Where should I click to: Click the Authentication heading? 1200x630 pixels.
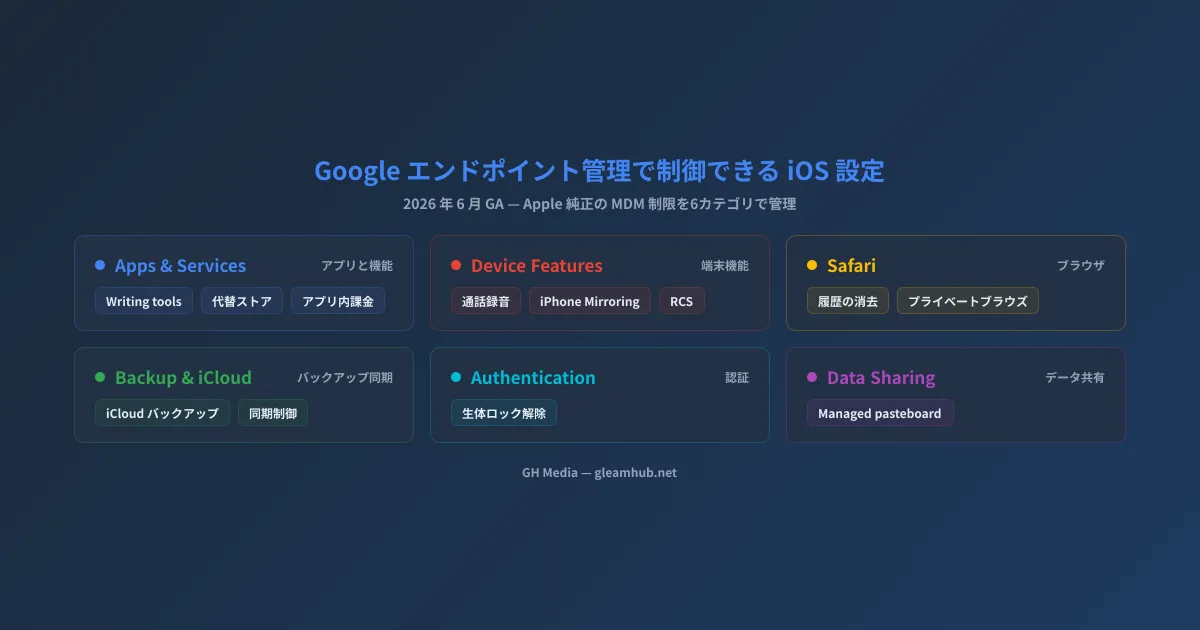[533, 378]
